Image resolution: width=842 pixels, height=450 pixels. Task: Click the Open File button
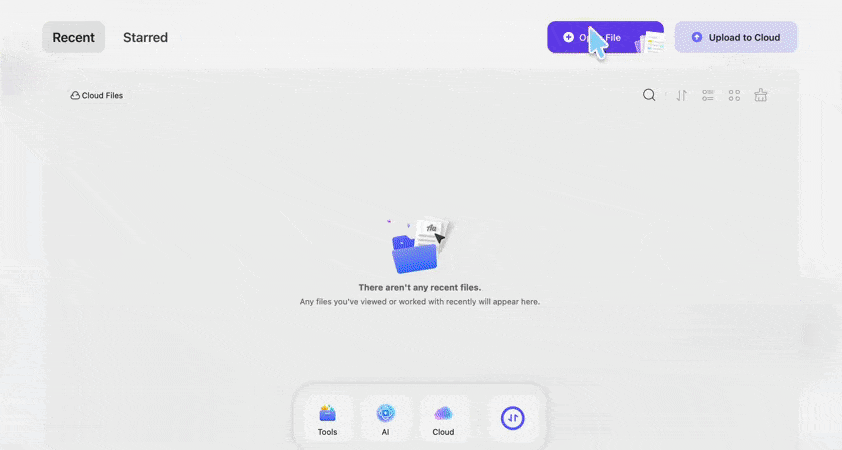point(605,37)
